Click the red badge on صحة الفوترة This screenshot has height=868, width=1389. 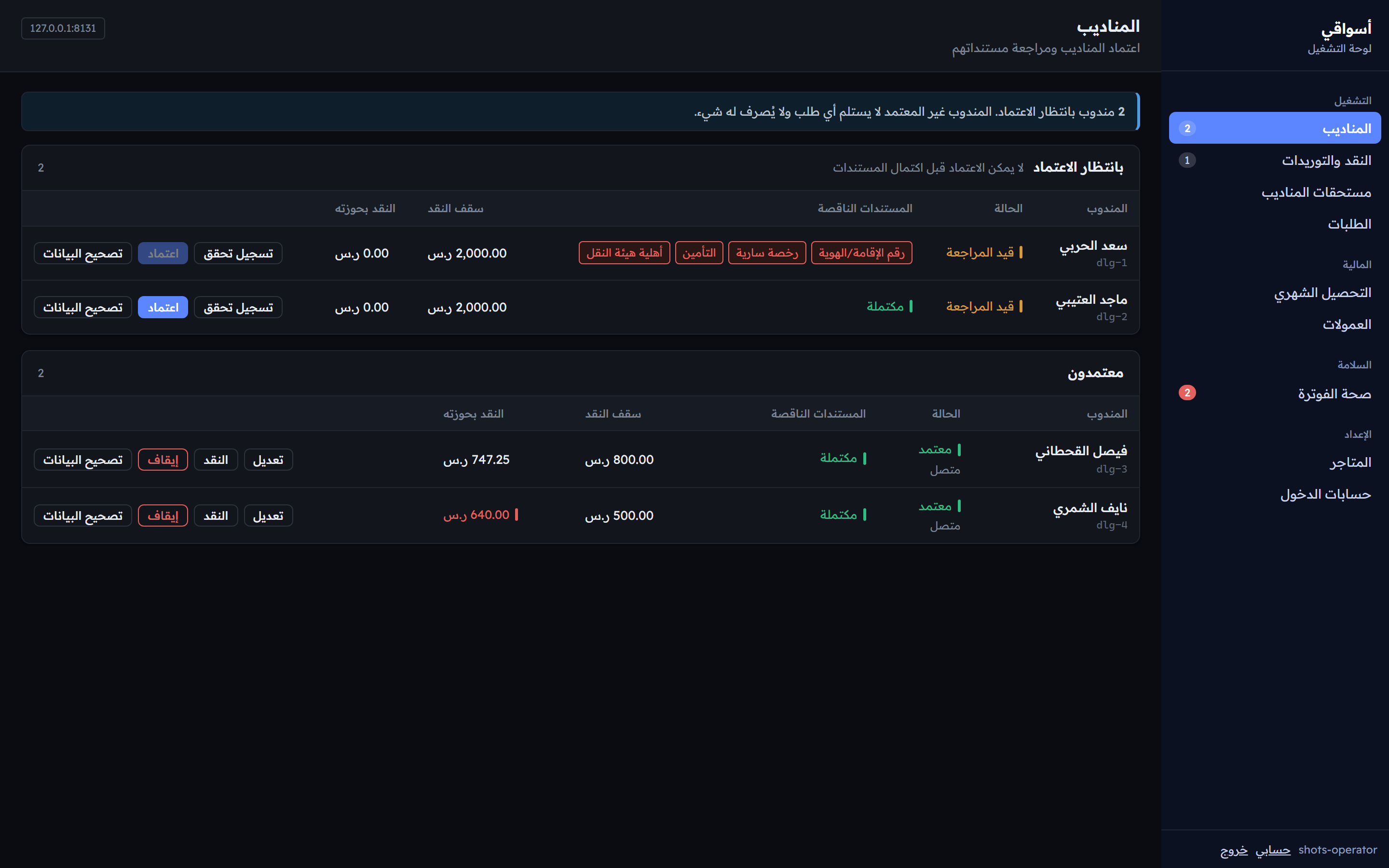(1187, 393)
